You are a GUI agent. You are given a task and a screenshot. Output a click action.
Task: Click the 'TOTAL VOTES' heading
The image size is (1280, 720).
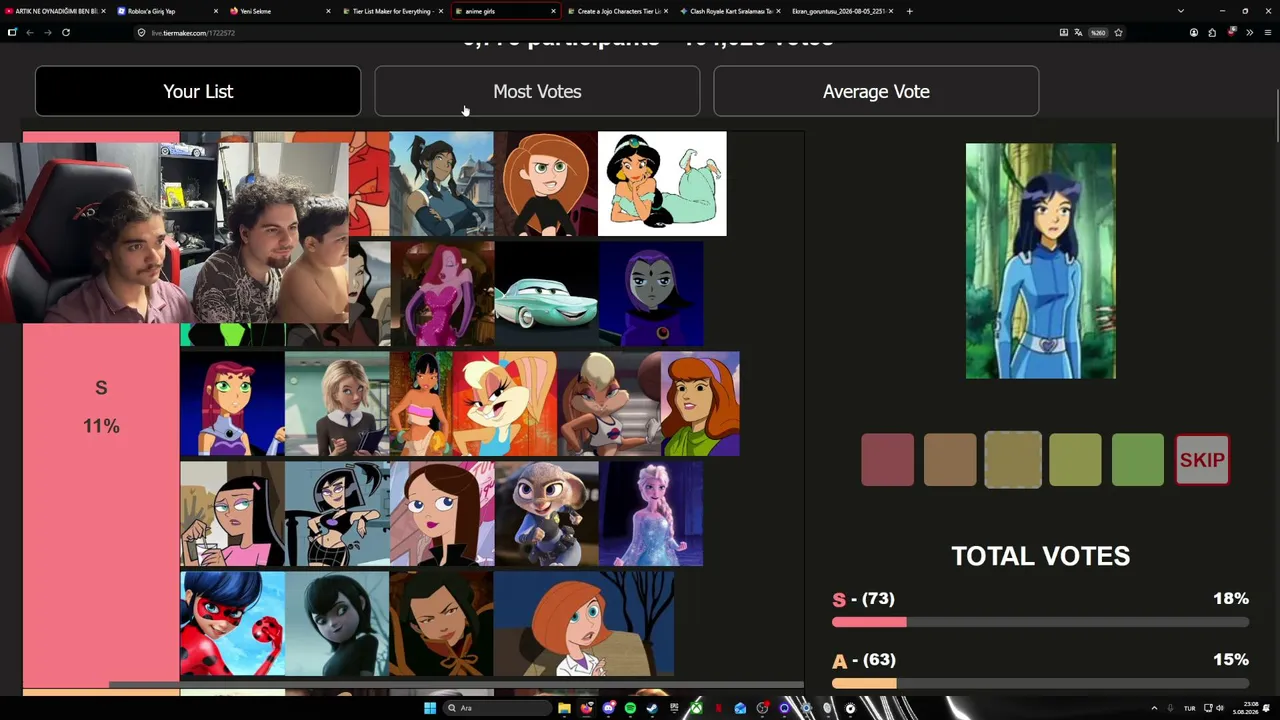[x=1040, y=556]
